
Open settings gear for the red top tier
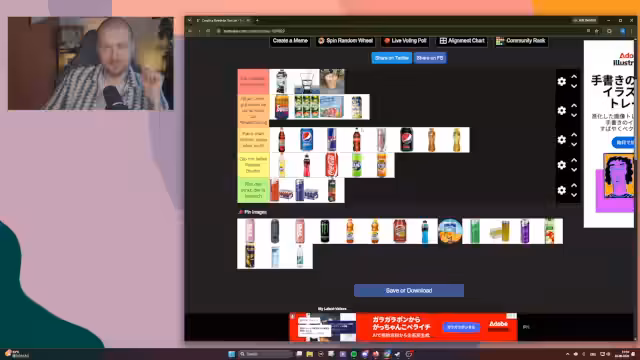(x=562, y=81)
